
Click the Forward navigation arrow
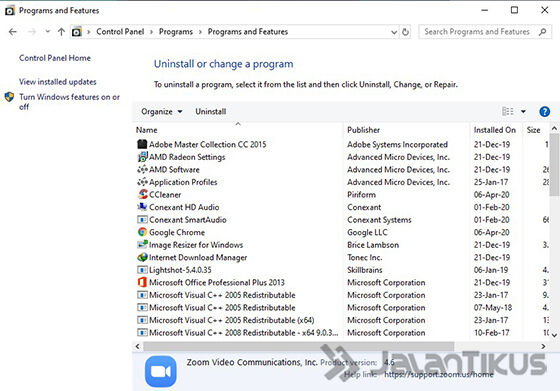point(32,32)
